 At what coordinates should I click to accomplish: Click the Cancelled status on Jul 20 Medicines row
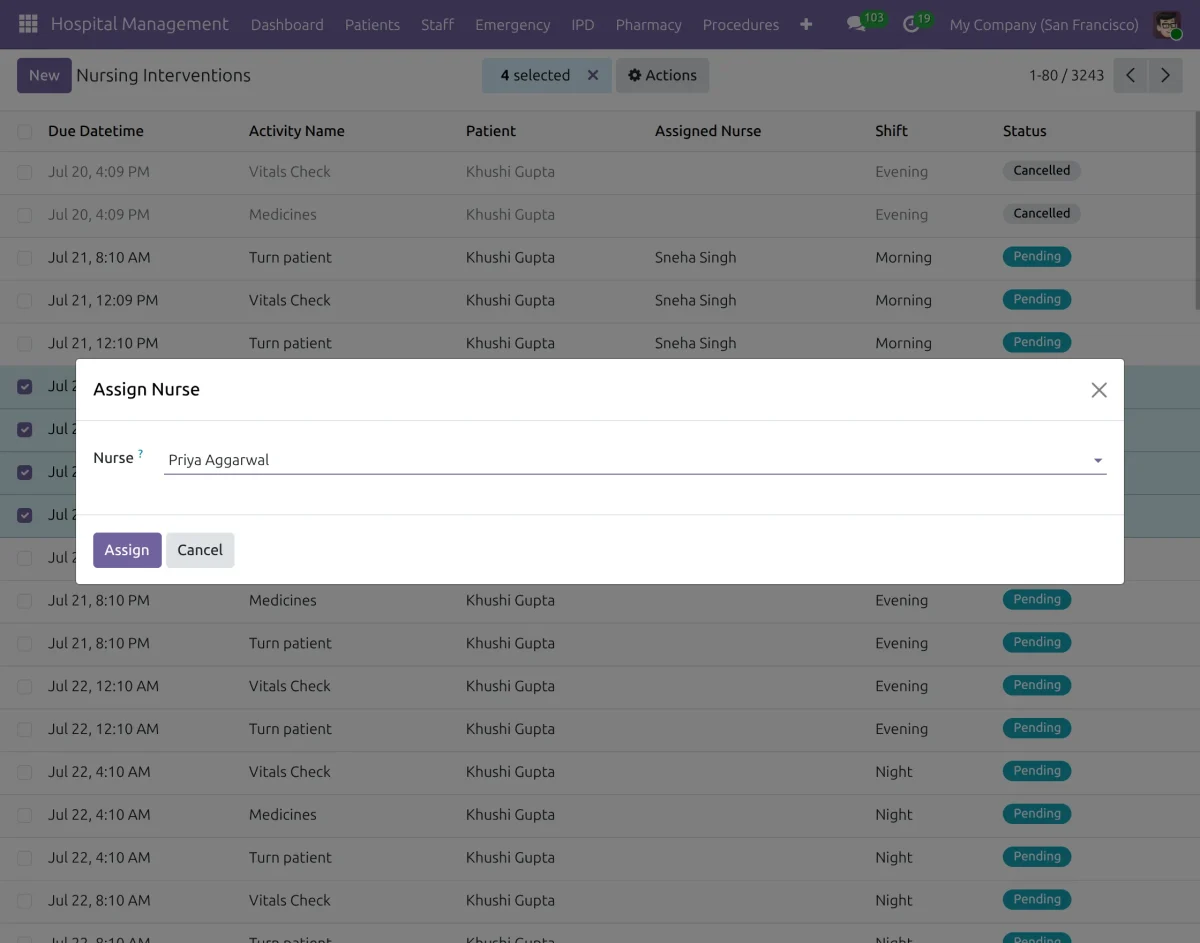(1042, 213)
